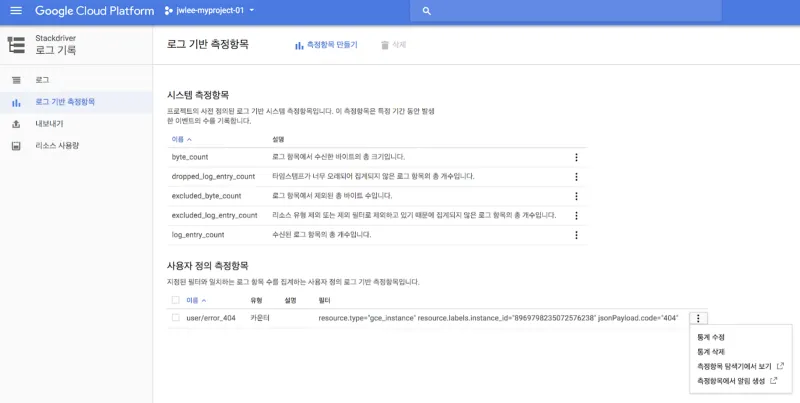Click the 필터 column header
The height and width of the screenshot is (403, 800).
(324, 300)
